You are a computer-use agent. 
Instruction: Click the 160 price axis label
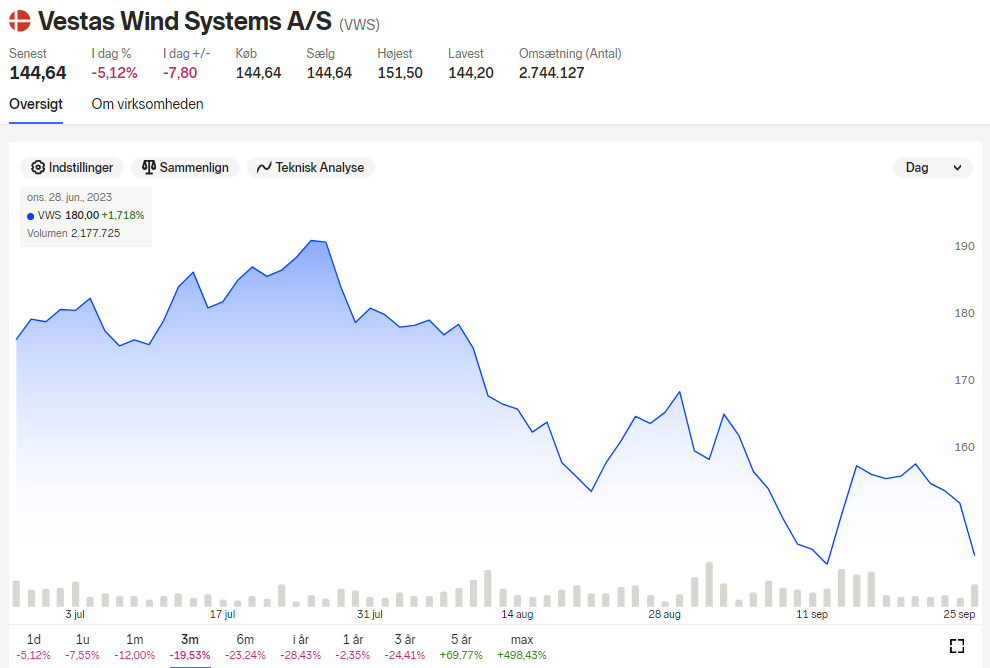pos(964,447)
